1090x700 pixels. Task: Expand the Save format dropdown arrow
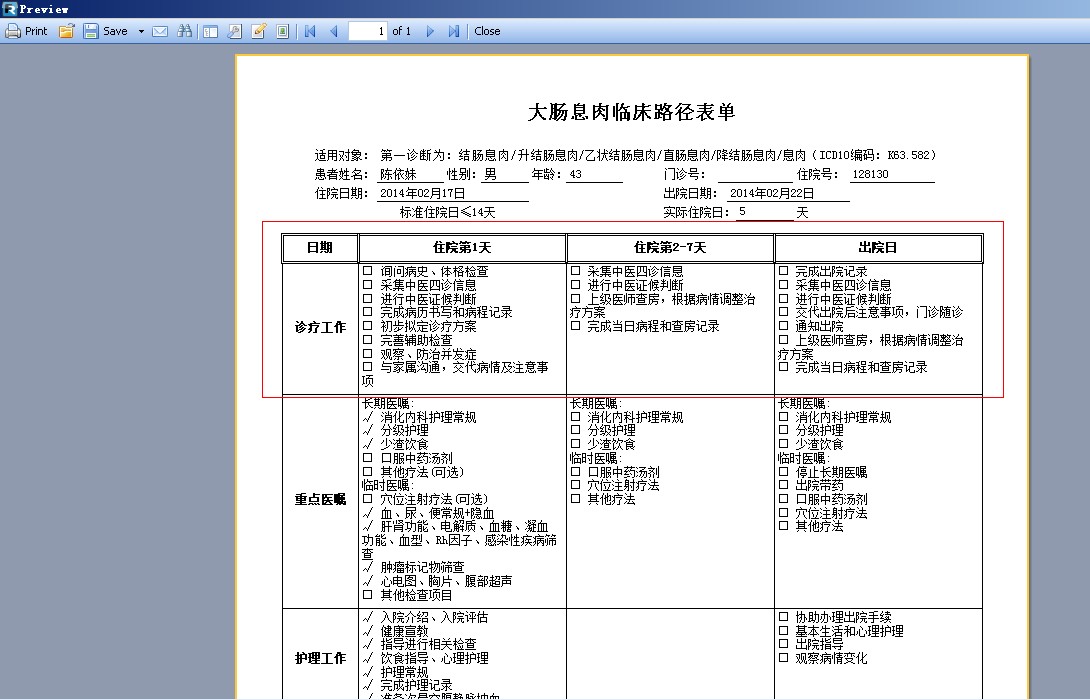[141, 31]
